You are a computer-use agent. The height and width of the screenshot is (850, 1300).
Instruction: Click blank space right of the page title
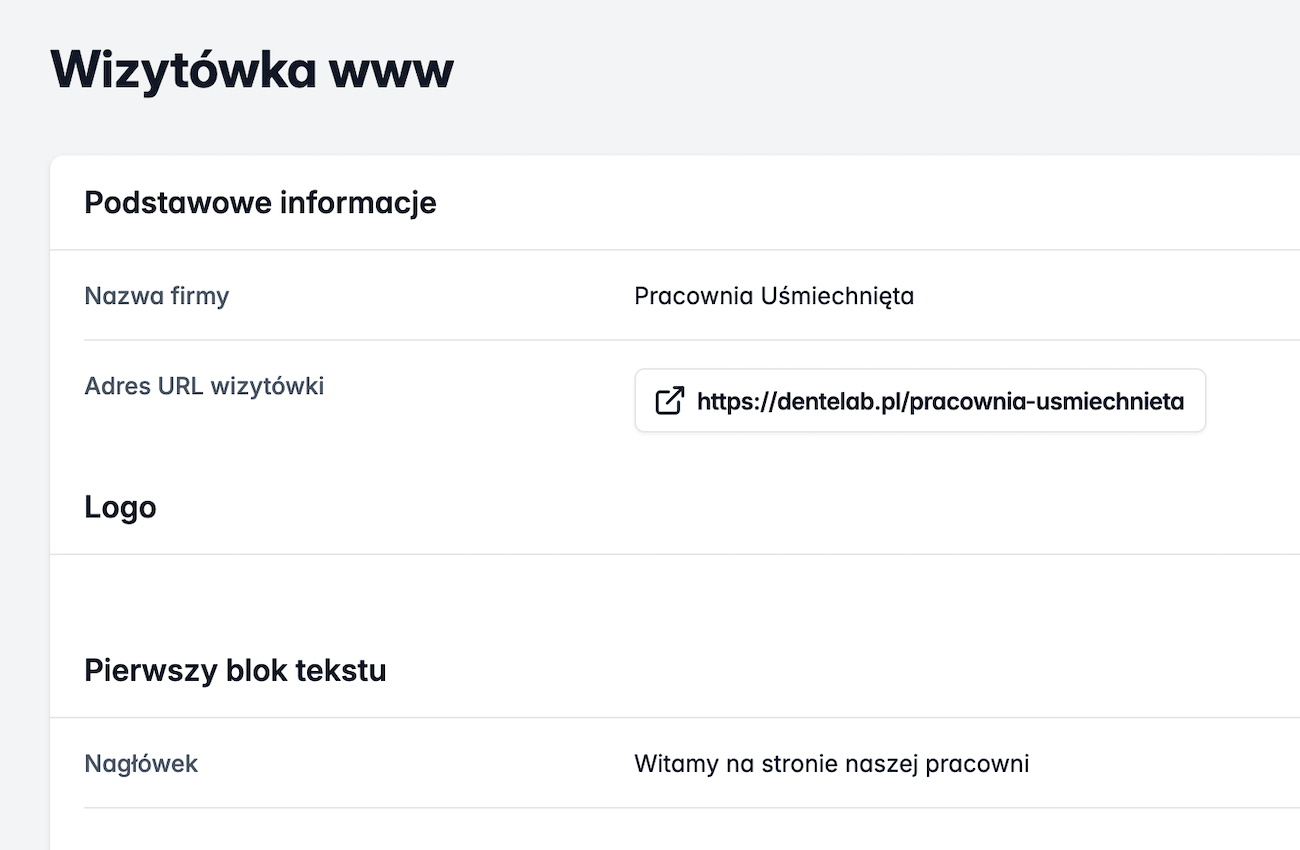(850, 70)
